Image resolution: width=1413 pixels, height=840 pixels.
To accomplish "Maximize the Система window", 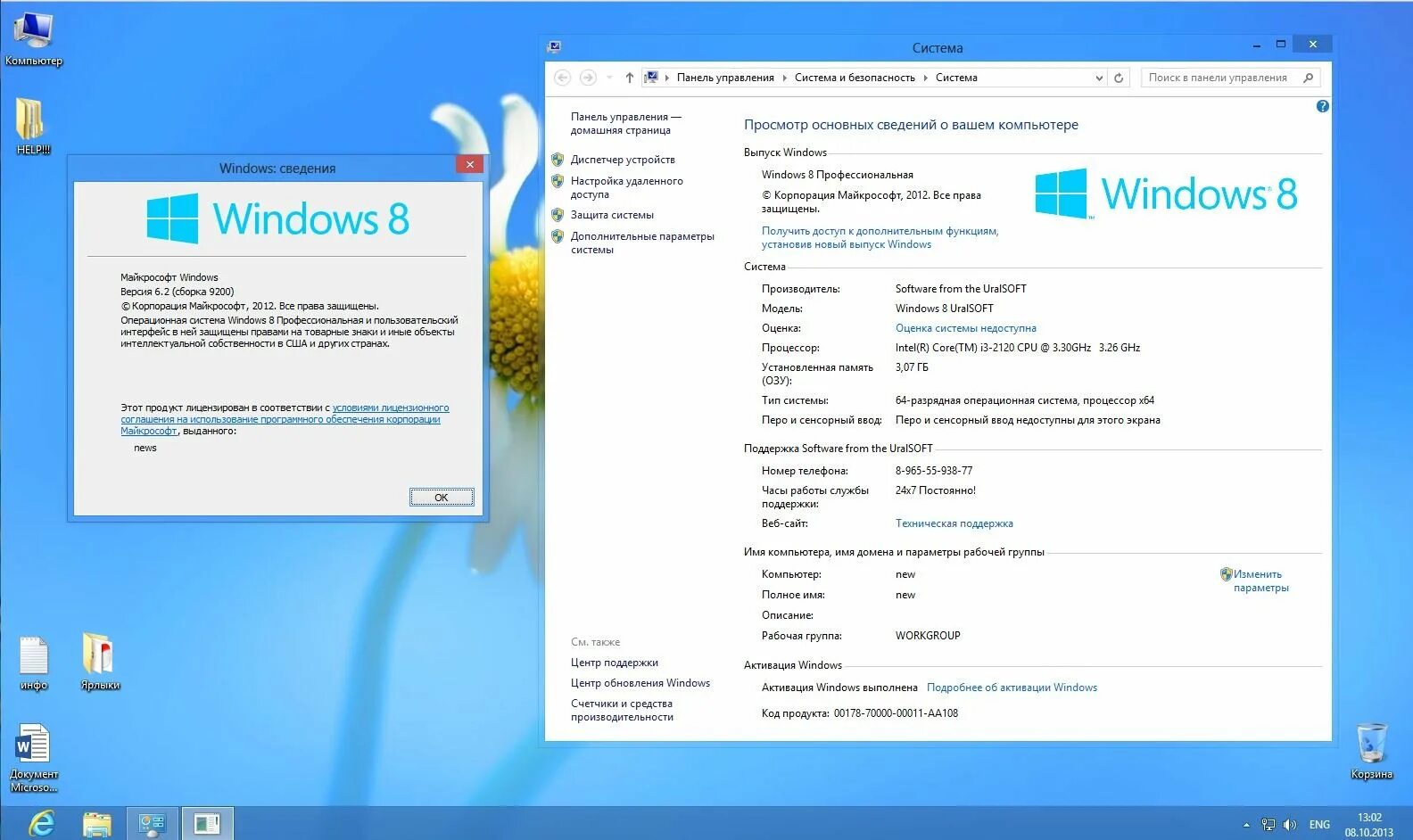I will (1280, 44).
